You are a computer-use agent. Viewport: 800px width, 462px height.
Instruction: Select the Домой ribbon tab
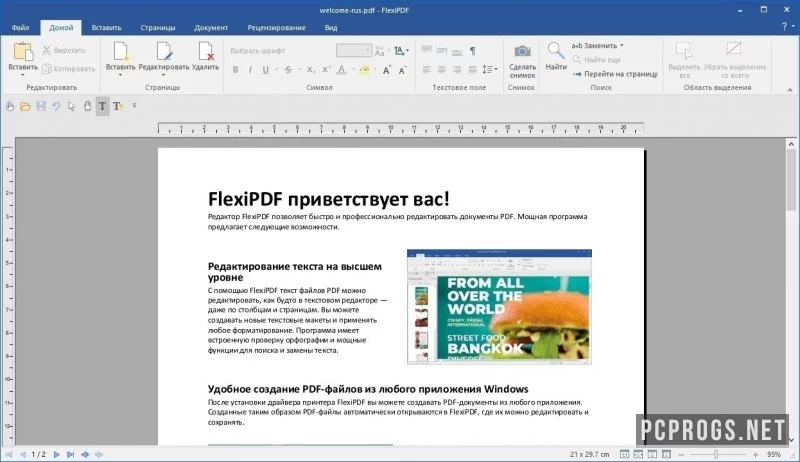point(61,28)
